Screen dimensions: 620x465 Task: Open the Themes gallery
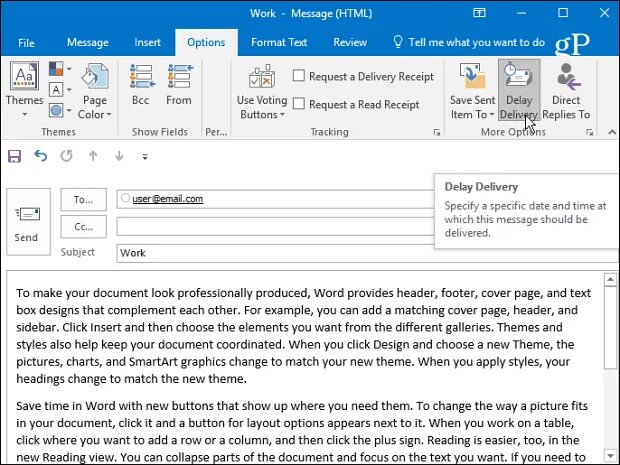coord(24,90)
